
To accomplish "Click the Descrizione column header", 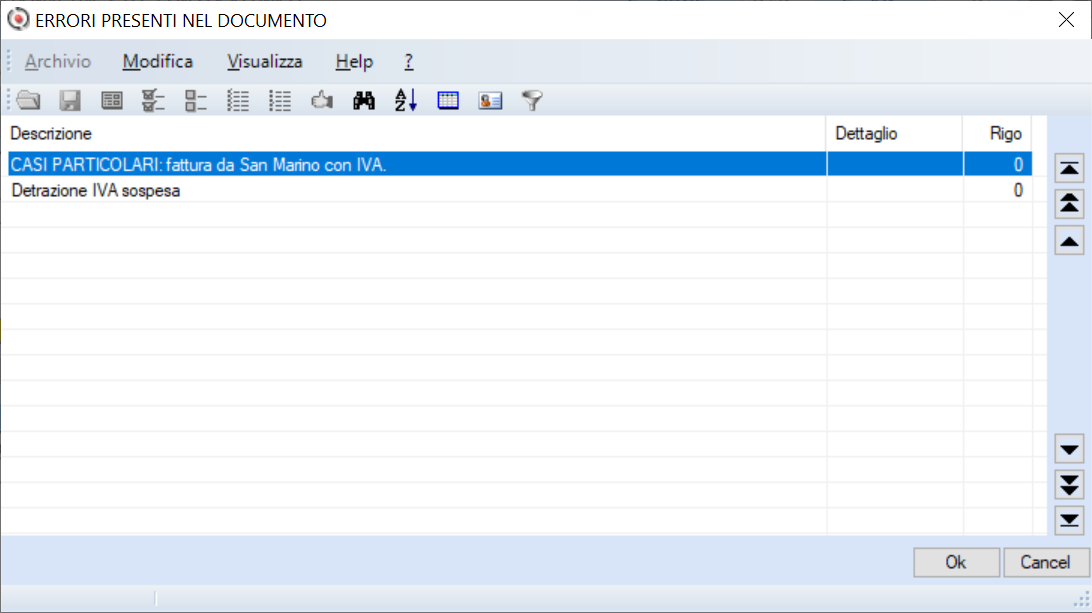I will (x=414, y=133).
